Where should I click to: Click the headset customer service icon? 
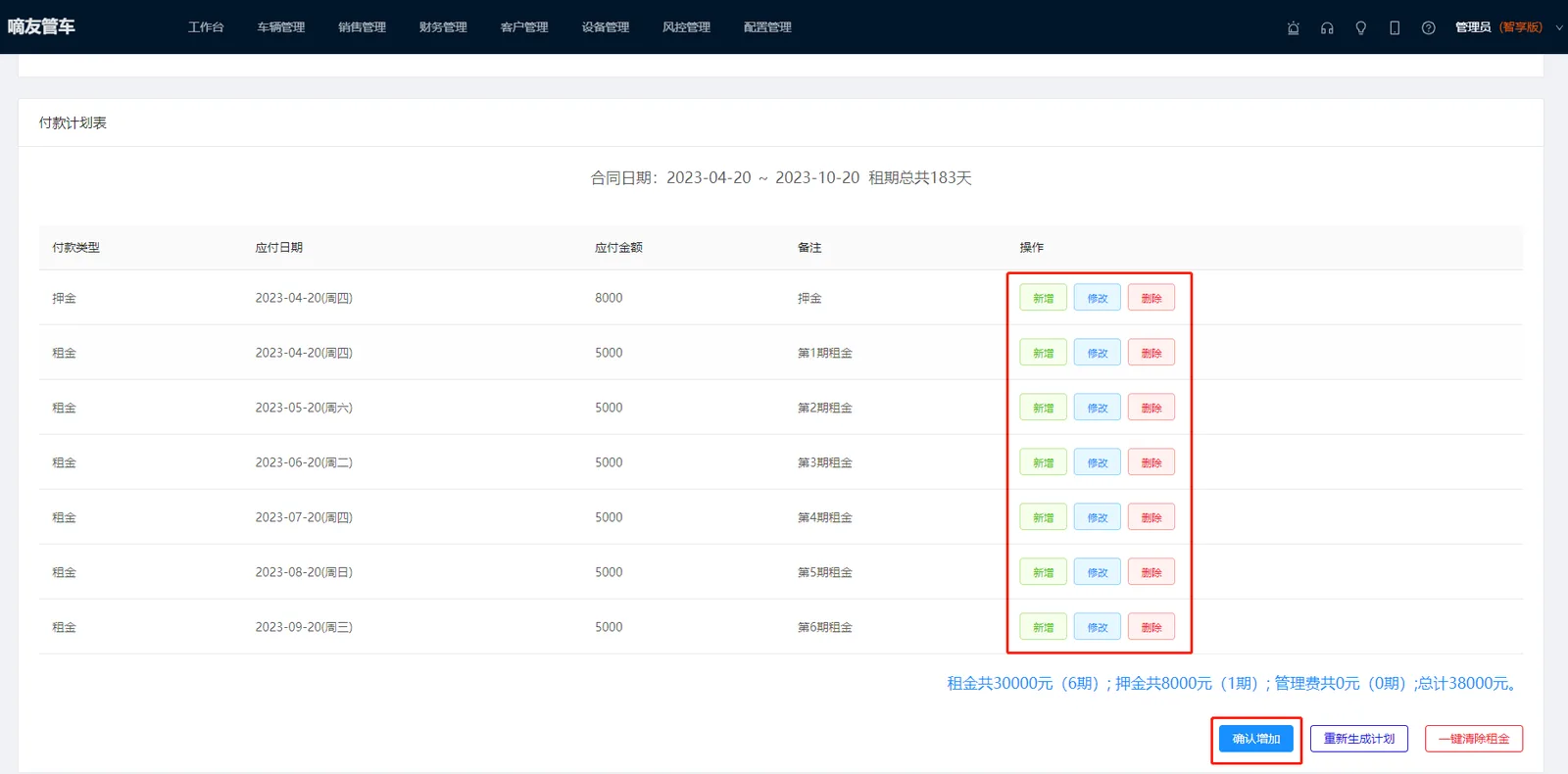coord(1327,27)
